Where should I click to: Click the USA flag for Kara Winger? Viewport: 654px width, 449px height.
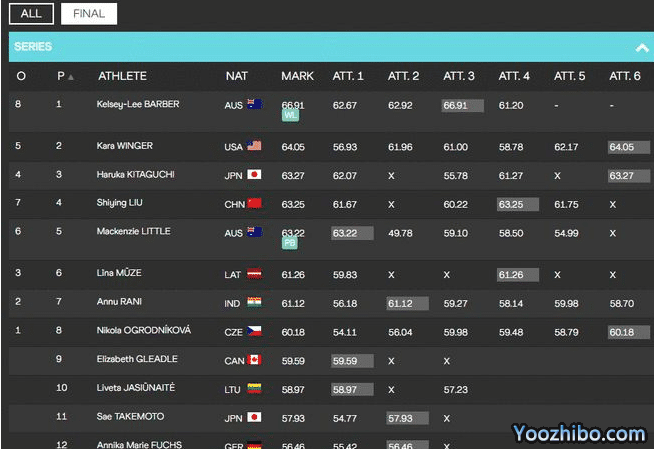point(254,146)
